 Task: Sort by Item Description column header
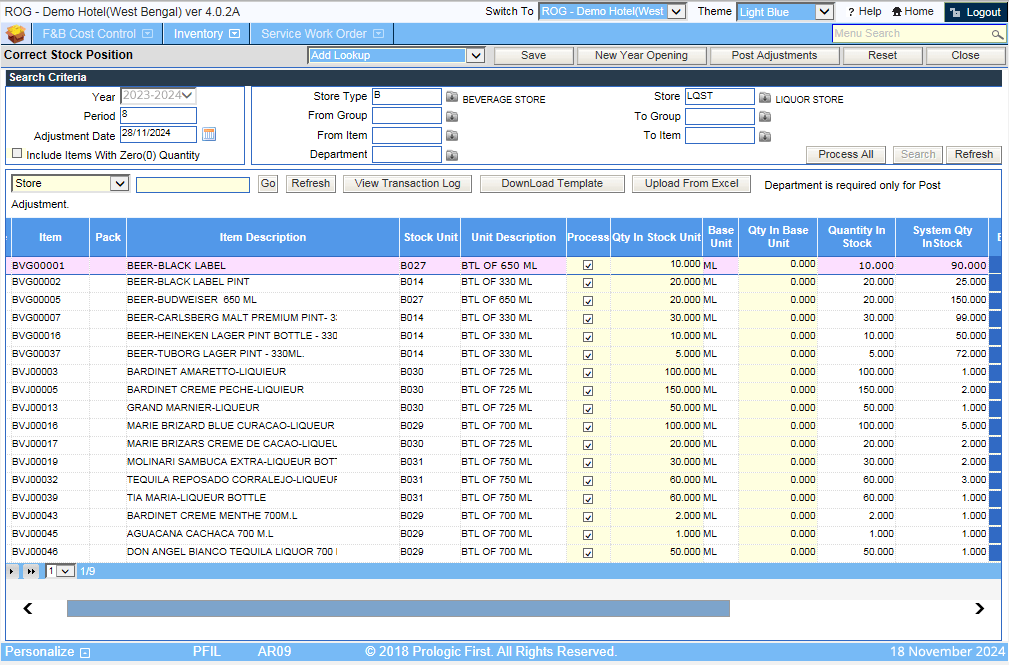point(263,237)
